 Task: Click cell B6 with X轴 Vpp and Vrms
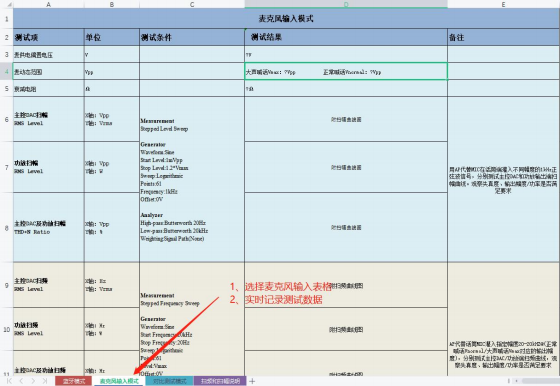pos(112,119)
